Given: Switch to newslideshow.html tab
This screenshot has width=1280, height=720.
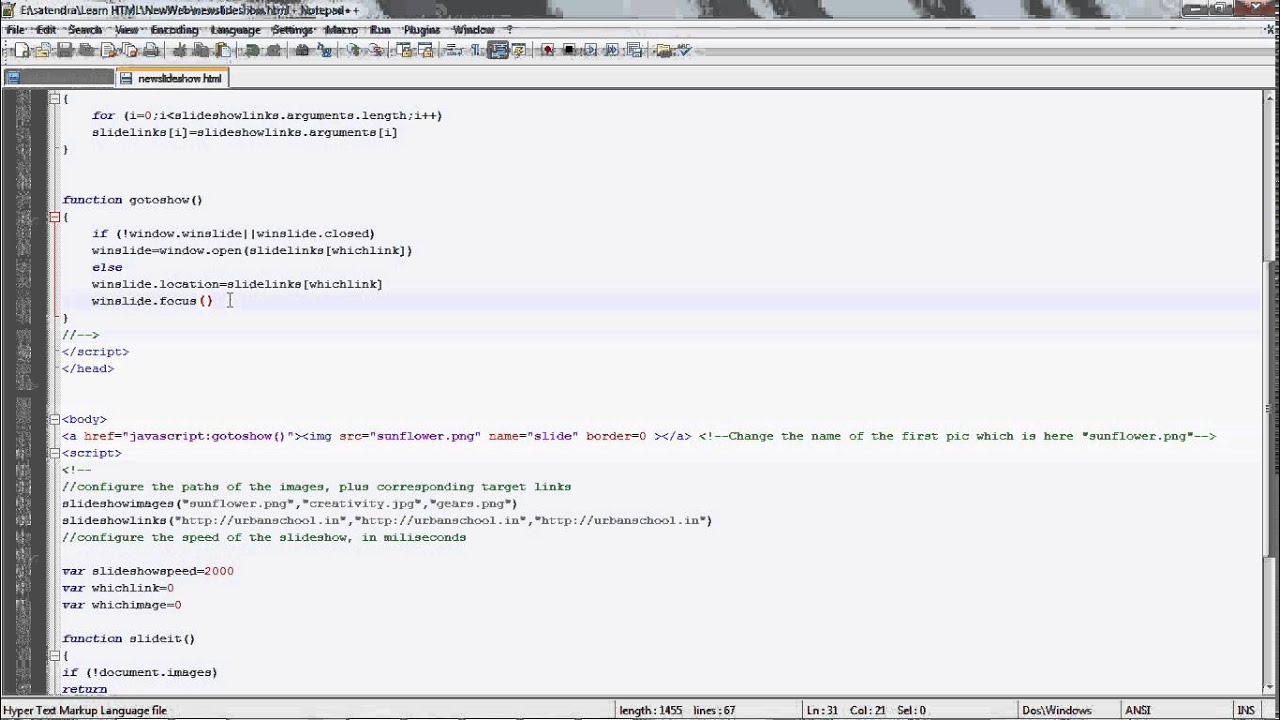Looking at the screenshot, I should [172, 78].
